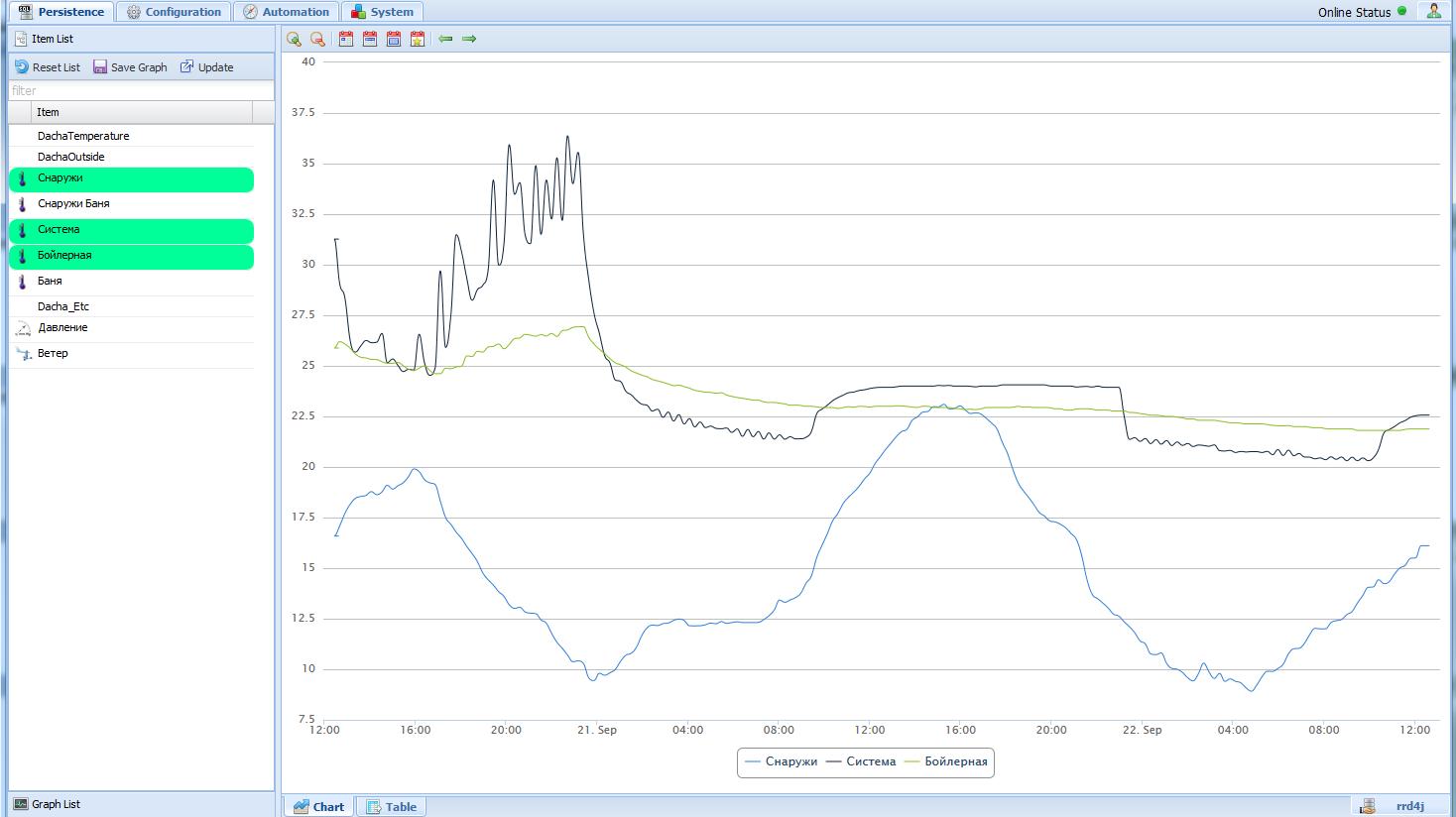Image resolution: width=1456 pixels, height=817 pixels.
Task: Collapse the Item List panel header
Action: click(x=141, y=39)
